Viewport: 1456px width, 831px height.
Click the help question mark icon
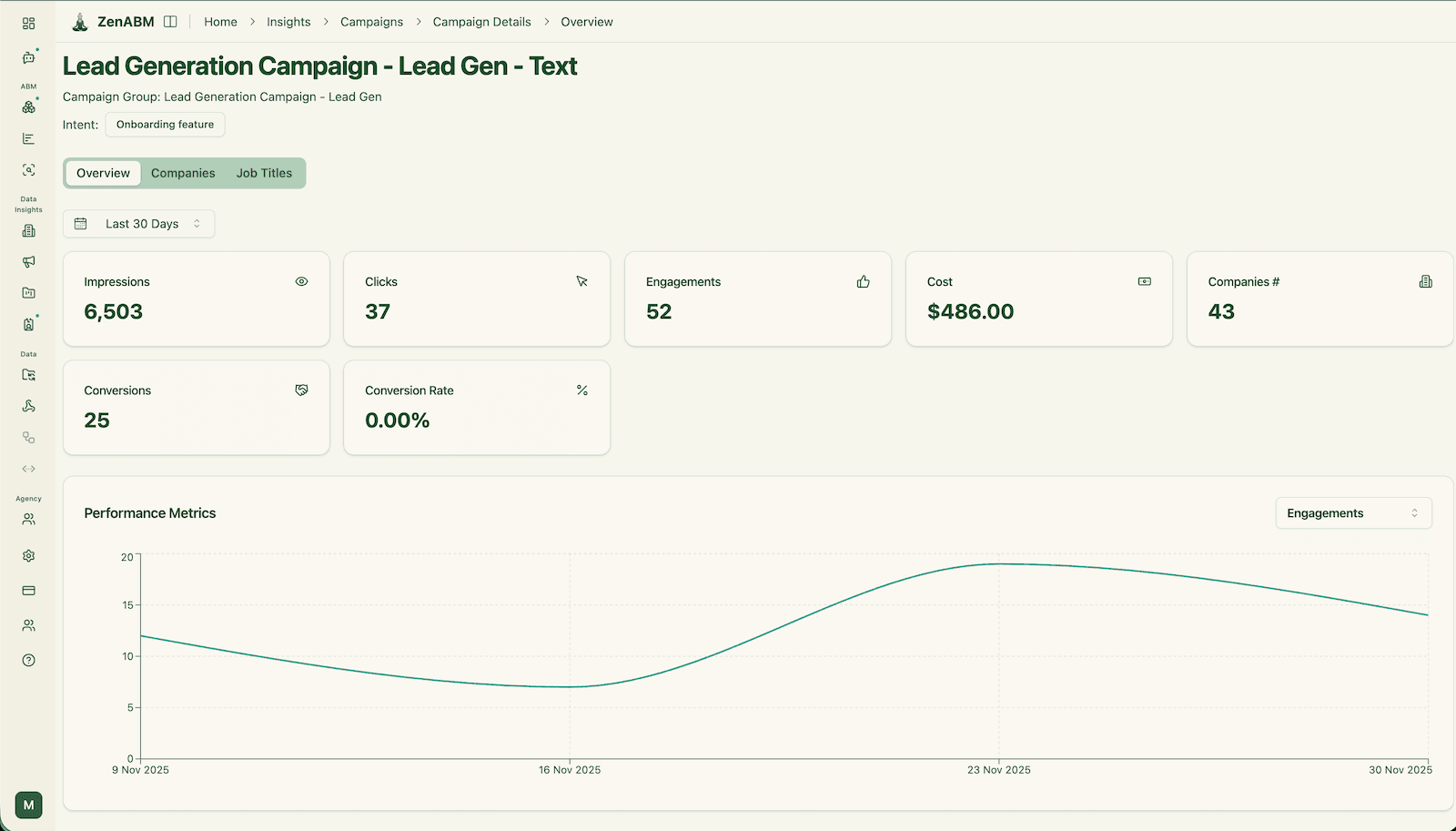coord(28,661)
